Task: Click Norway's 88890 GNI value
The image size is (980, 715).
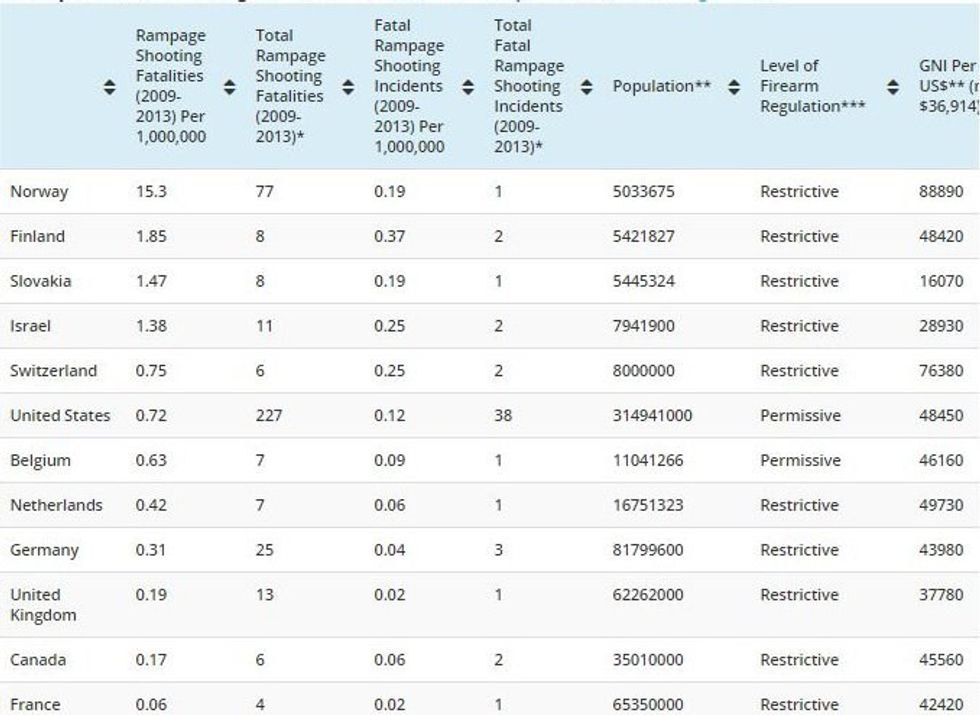Action: click(x=941, y=191)
